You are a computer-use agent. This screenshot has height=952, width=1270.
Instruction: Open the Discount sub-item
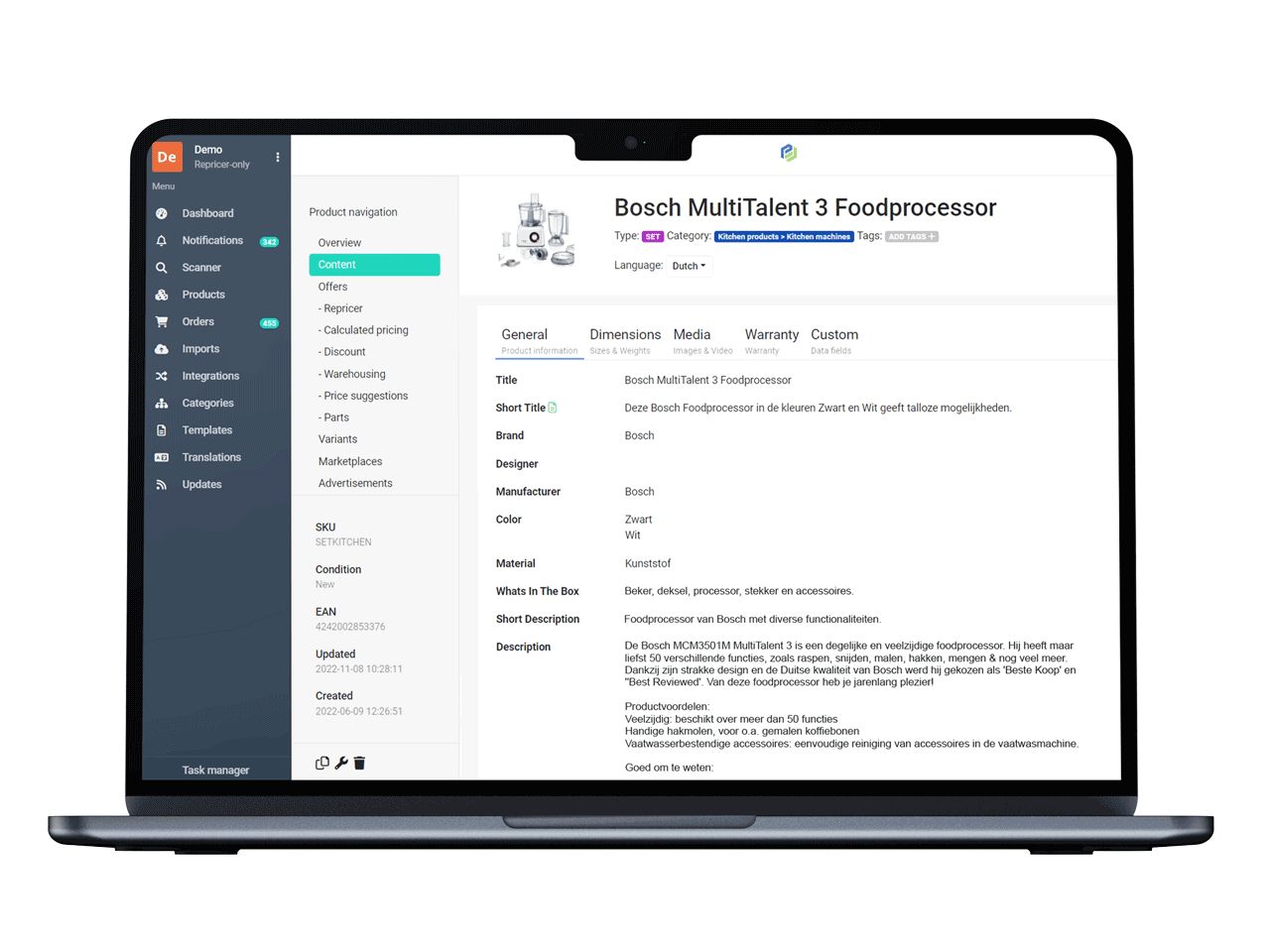tap(341, 352)
